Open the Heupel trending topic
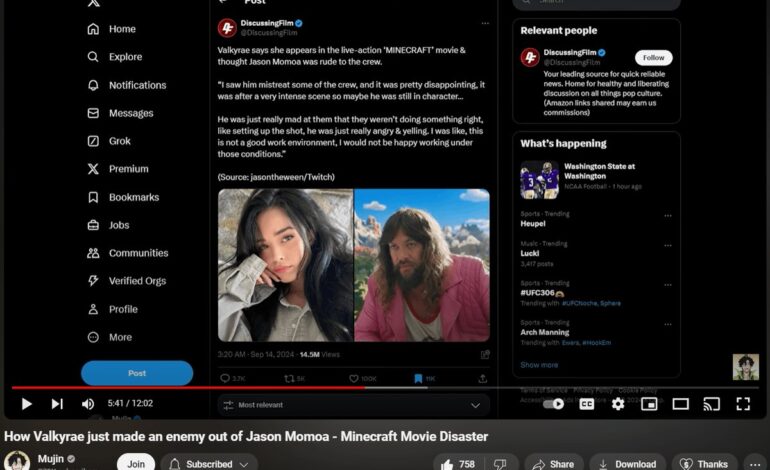The height and width of the screenshot is (470, 770). (x=532, y=223)
